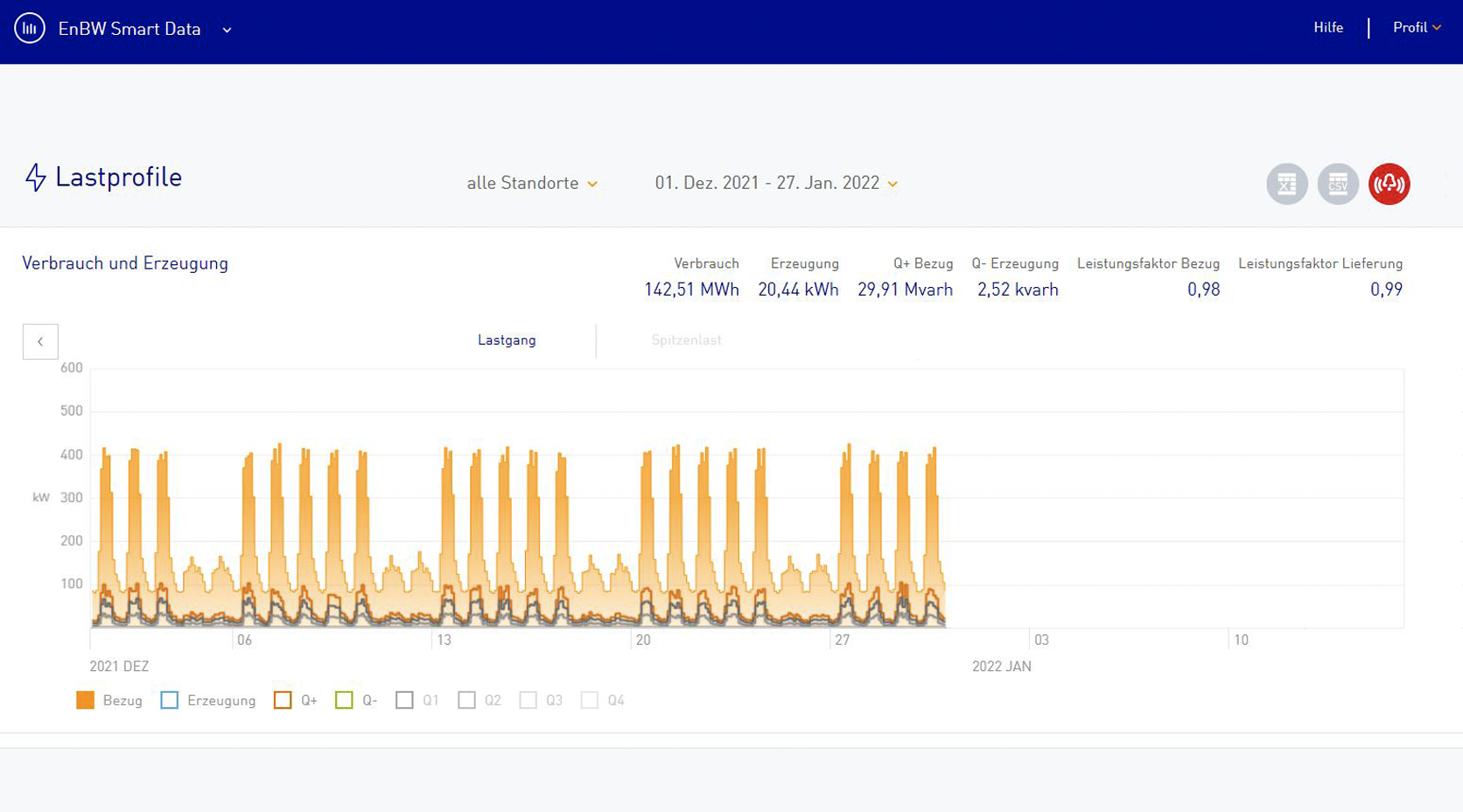Click the Q- Erzeugung value 2,52 kvarh
The height and width of the screenshot is (812, 1463).
[x=1018, y=290]
